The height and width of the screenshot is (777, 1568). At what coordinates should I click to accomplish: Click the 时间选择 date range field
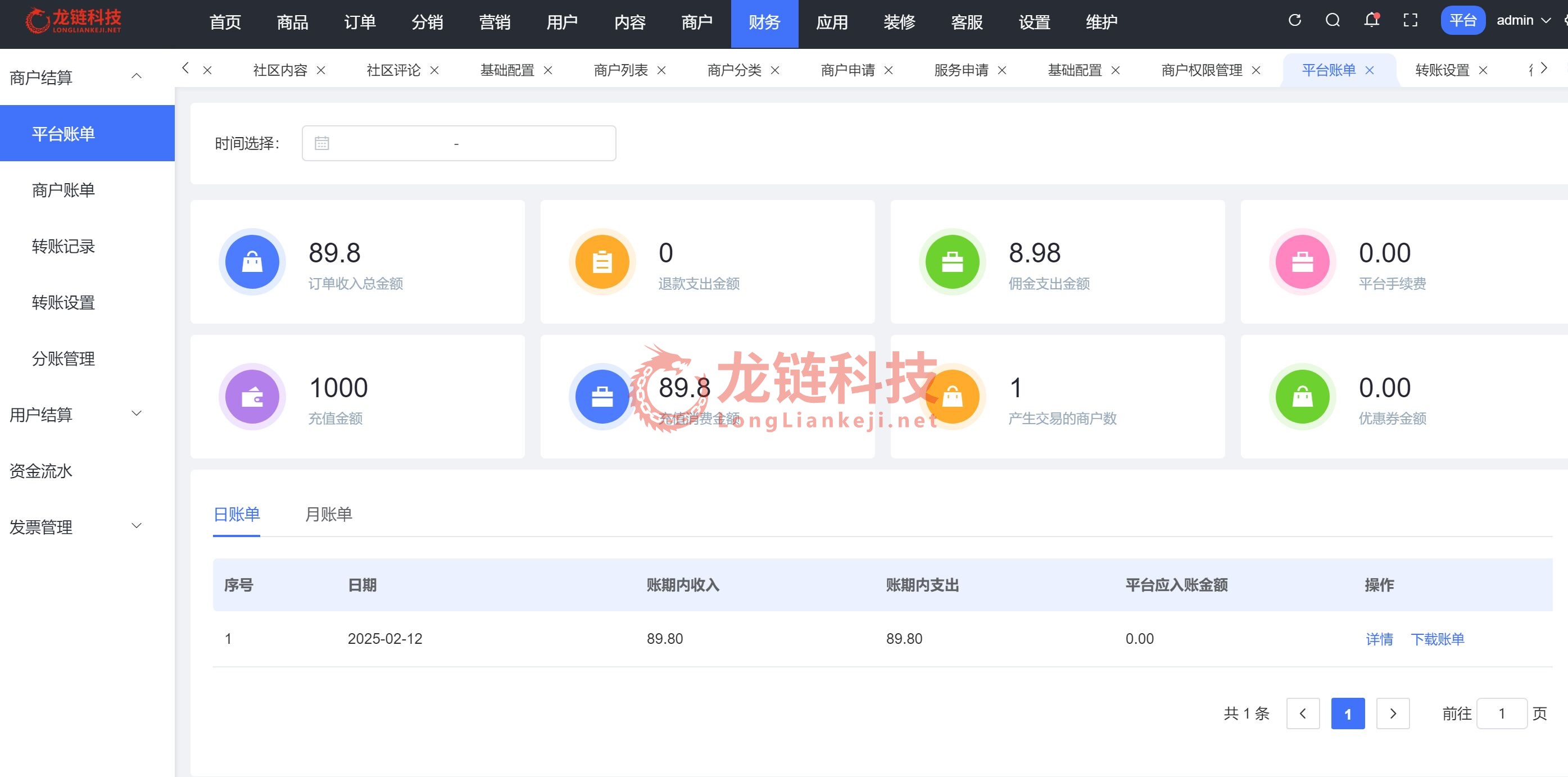click(x=459, y=143)
